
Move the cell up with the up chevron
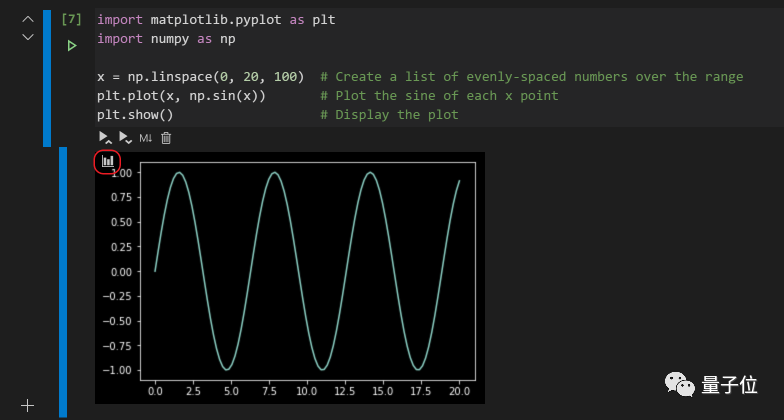[x=28, y=19]
